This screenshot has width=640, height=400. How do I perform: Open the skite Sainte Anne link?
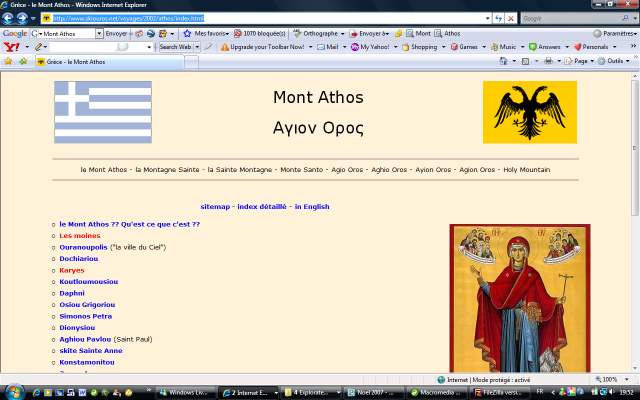(91, 351)
